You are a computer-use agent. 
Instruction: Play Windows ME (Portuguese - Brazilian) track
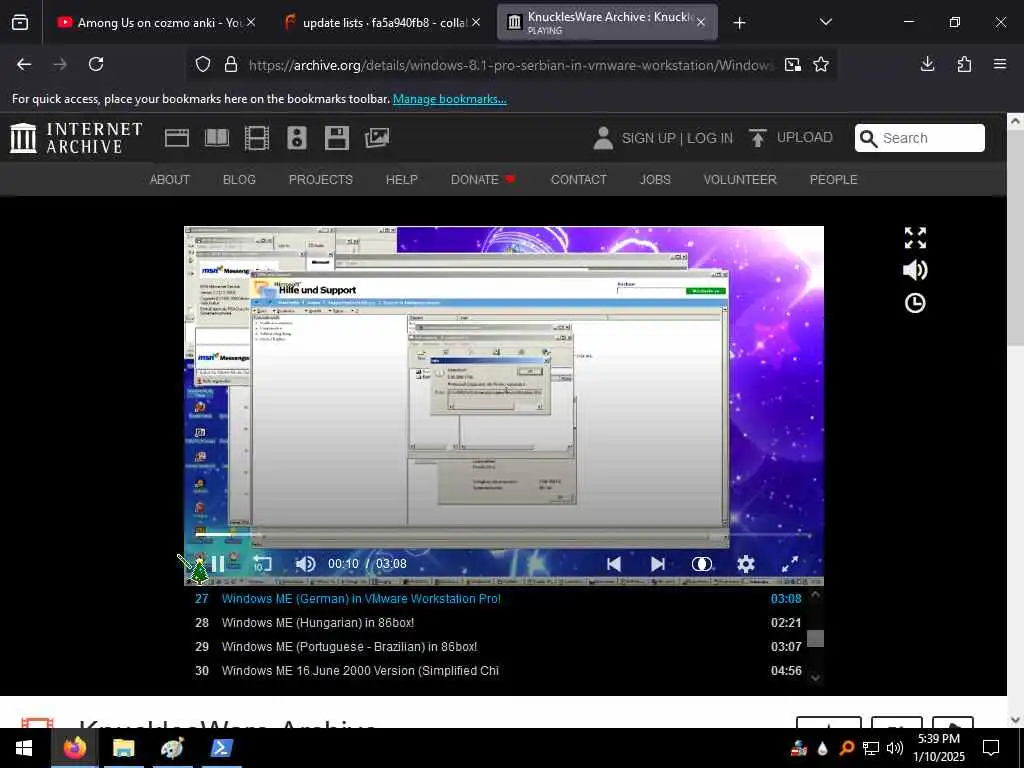coord(498,647)
